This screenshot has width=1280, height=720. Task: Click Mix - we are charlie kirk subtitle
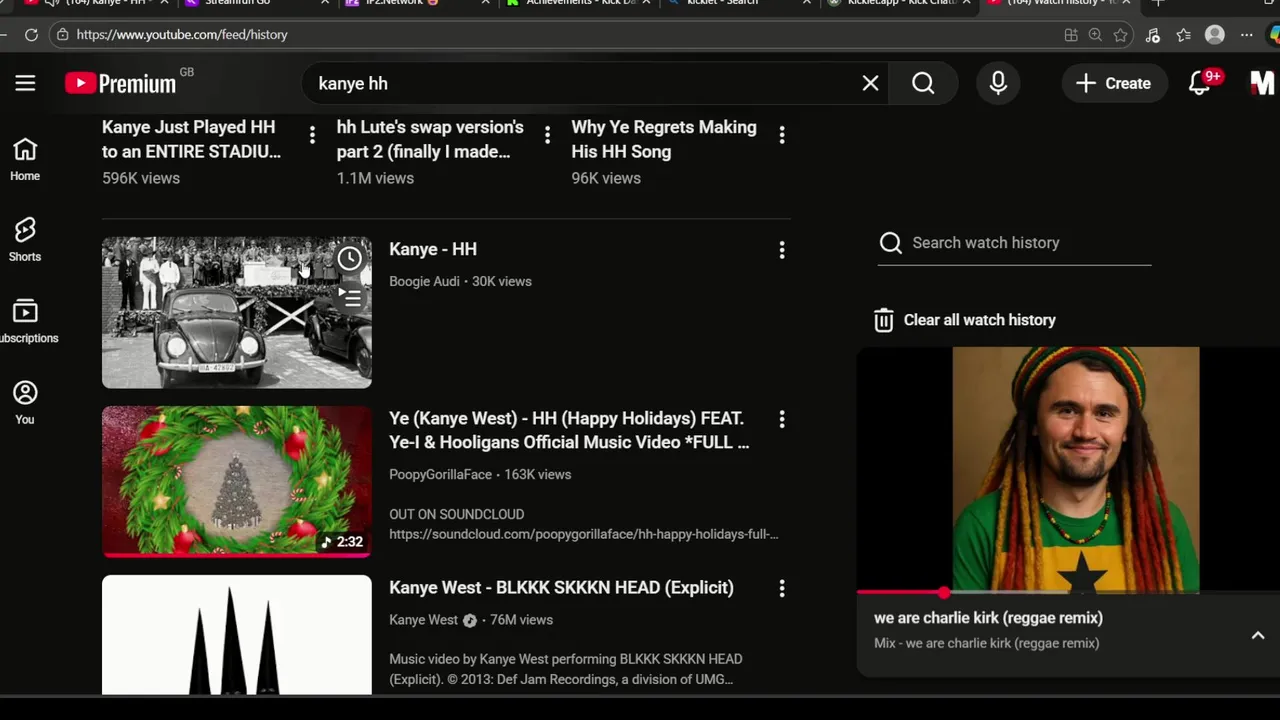tap(986, 643)
